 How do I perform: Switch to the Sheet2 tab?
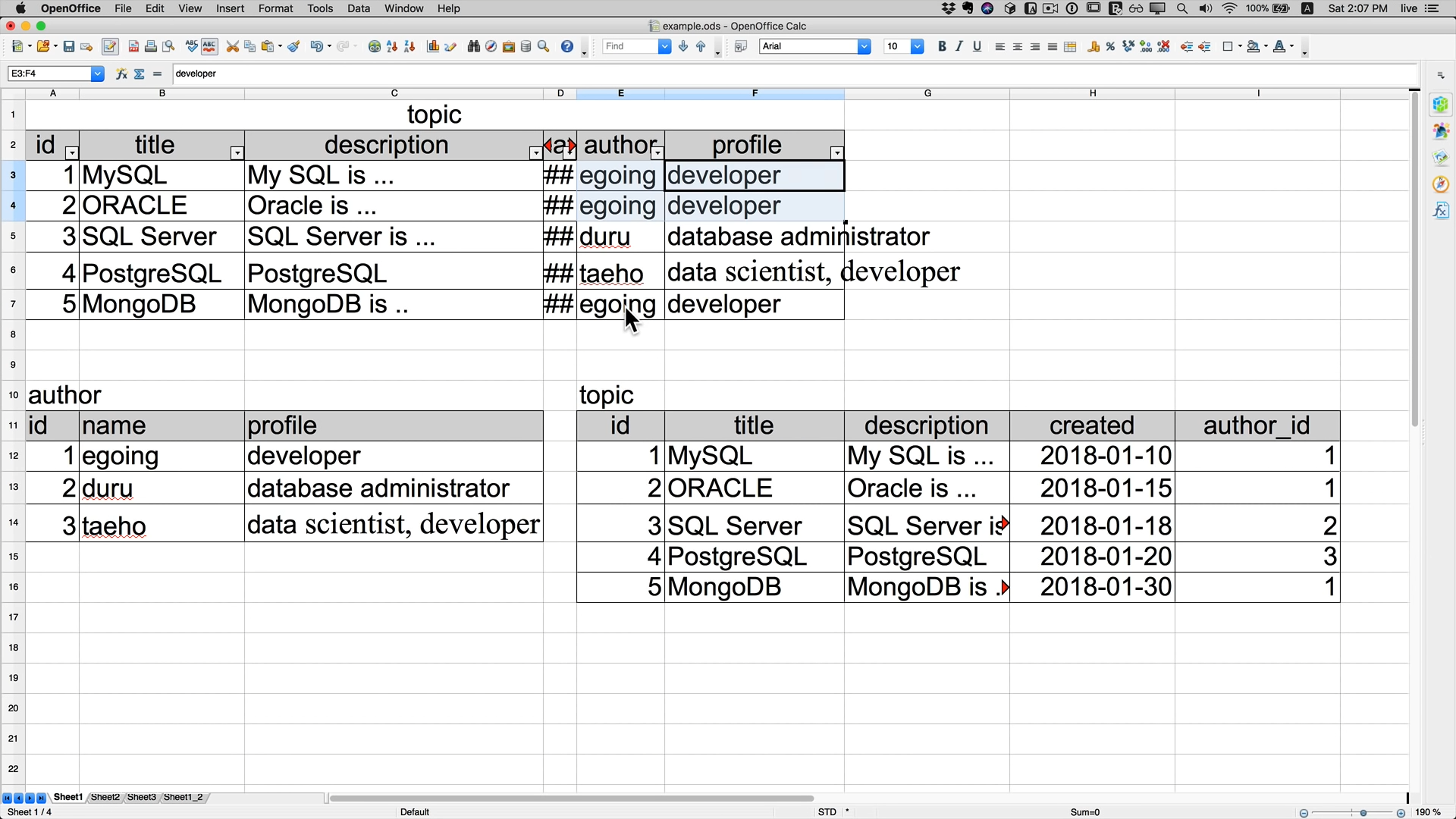tap(105, 798)
